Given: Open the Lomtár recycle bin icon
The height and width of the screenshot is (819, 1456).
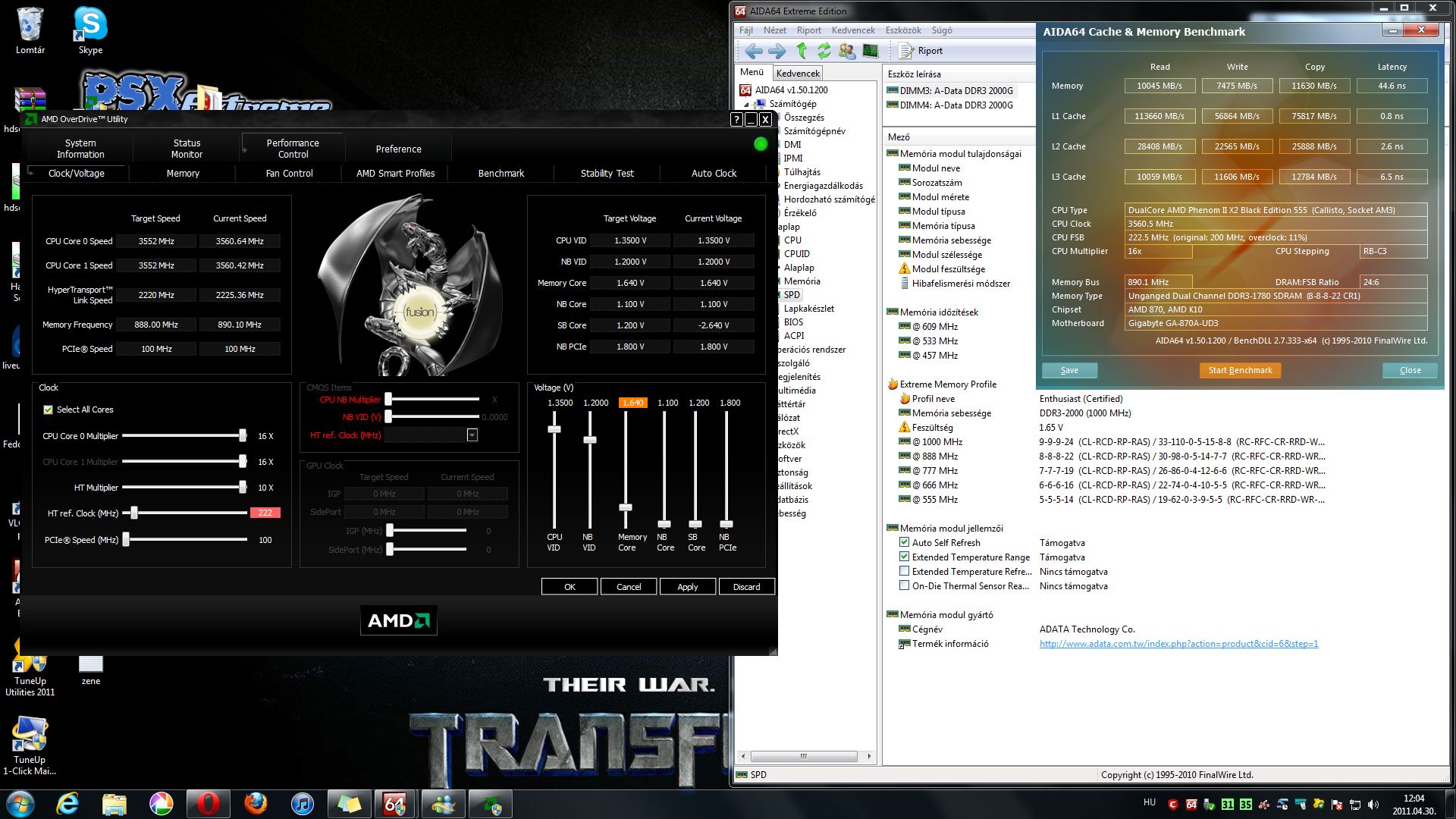Looking at the screenshot, I should [30, 31].
